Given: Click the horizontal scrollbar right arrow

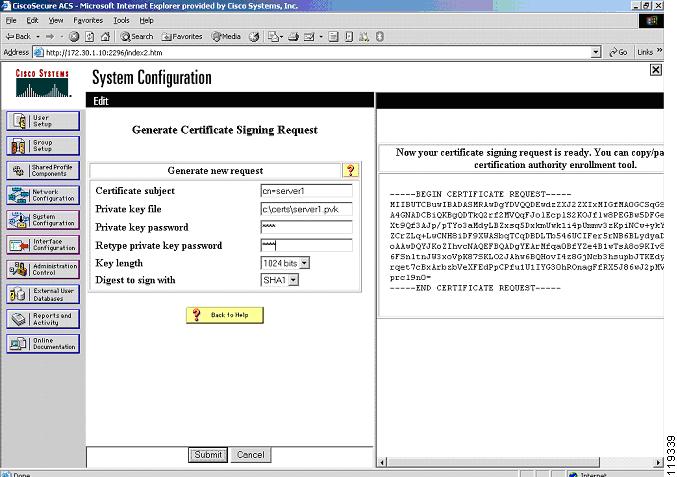Looking at the screenshot, I should coord(658,463).
